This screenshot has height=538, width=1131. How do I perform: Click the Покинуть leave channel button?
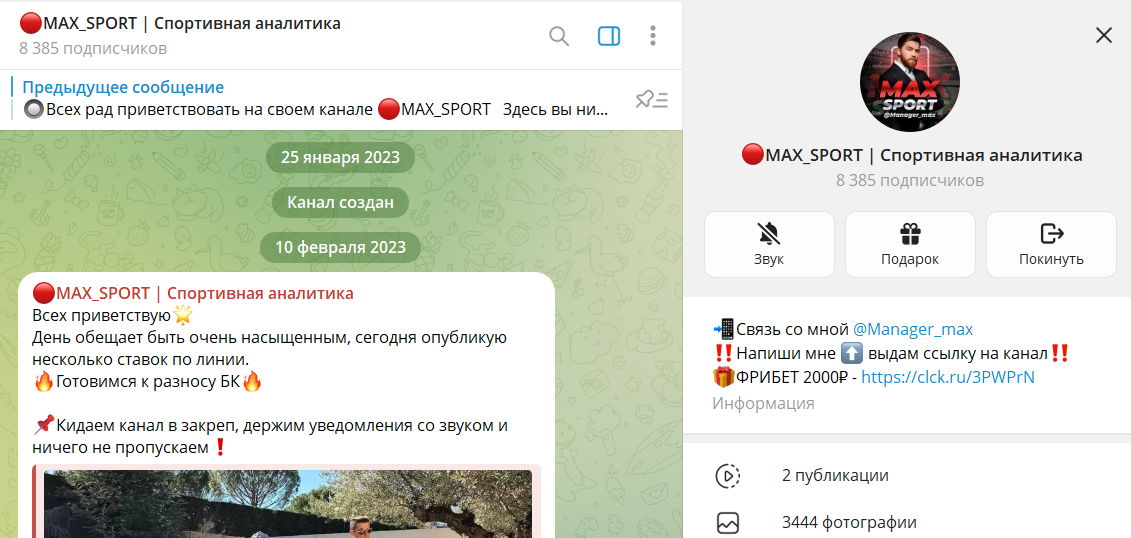pos(1051,244)
